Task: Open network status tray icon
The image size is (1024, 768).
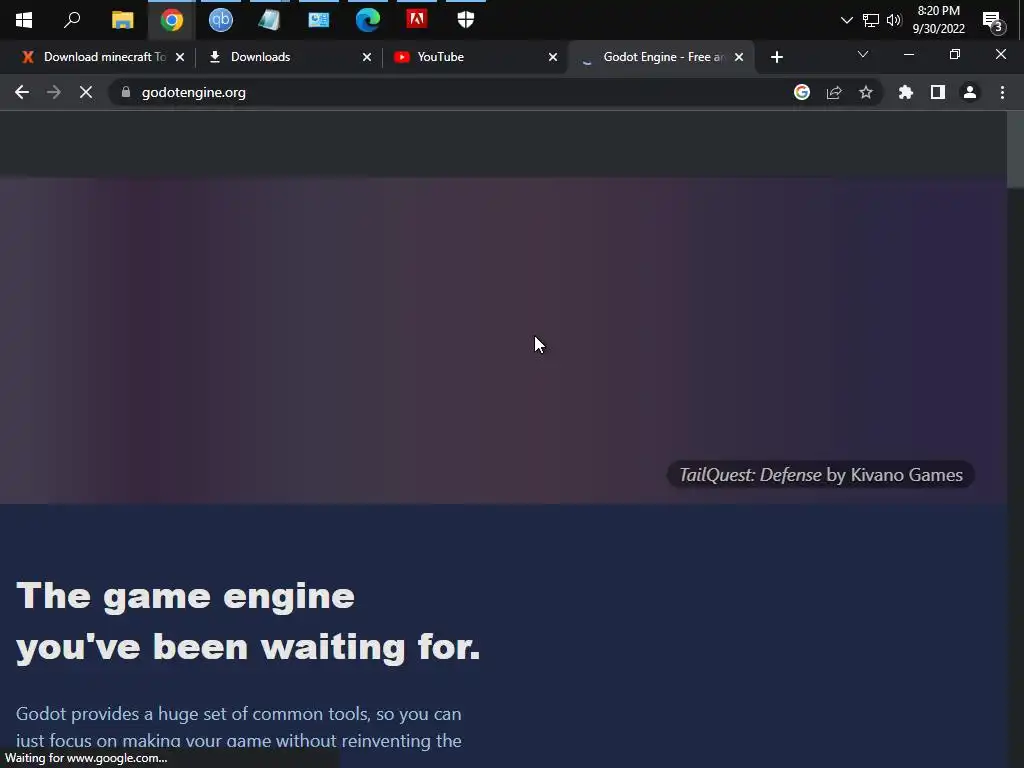Action: 871,20
